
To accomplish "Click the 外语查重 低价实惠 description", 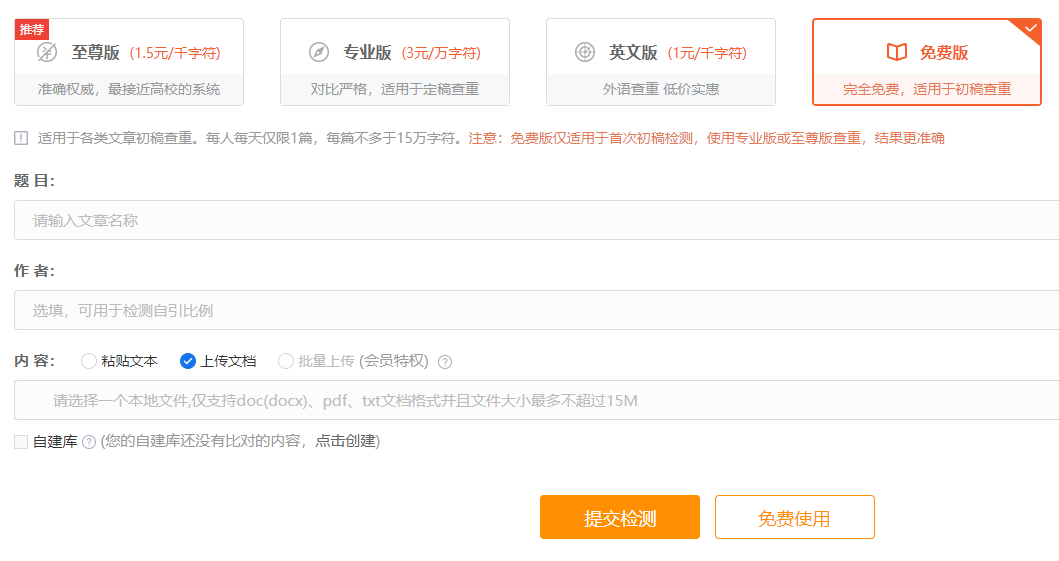I will point(661,89).
